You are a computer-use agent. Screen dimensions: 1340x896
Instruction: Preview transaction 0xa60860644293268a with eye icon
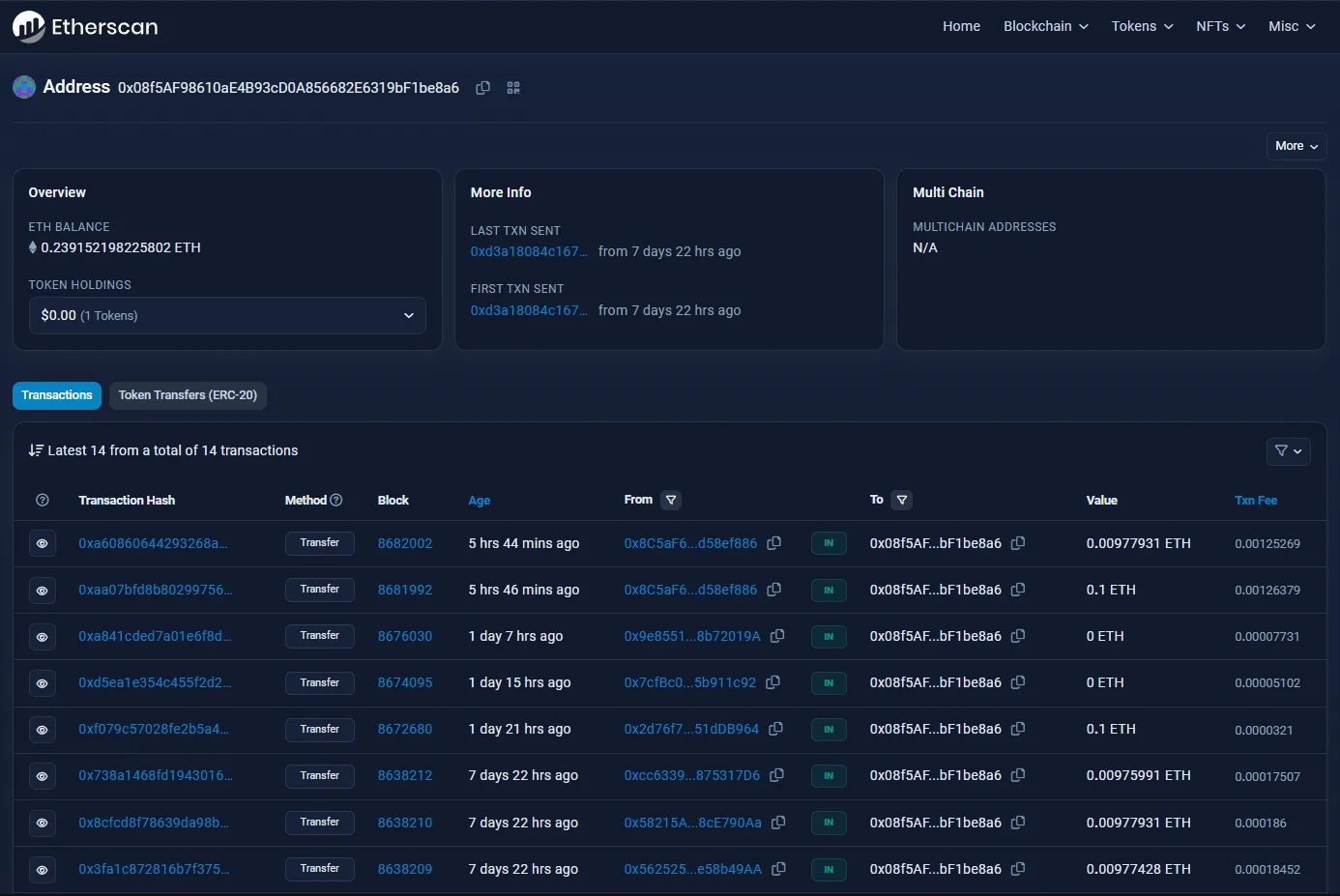42,543
